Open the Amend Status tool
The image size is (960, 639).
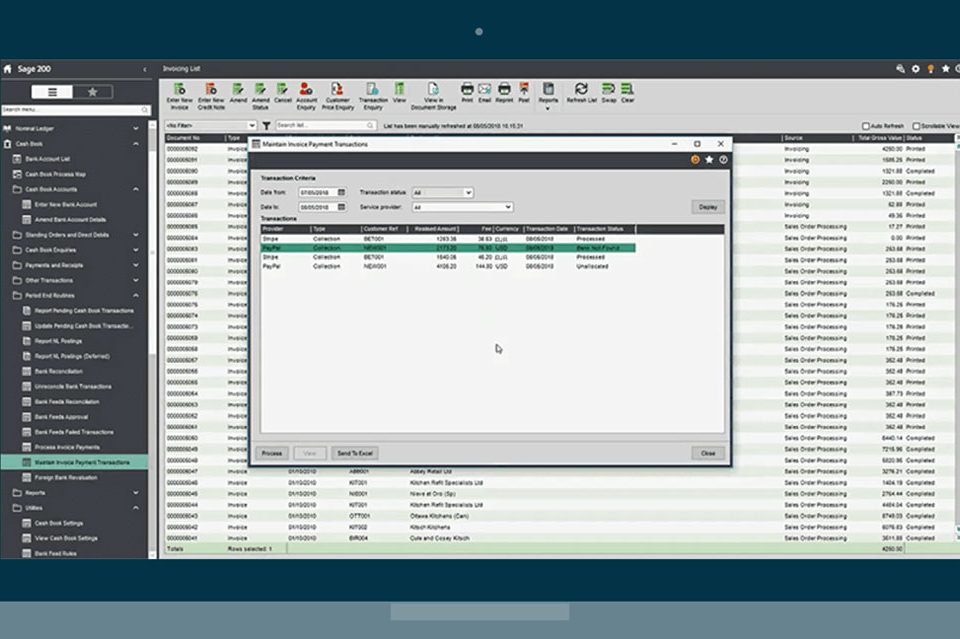coord(260,96)
